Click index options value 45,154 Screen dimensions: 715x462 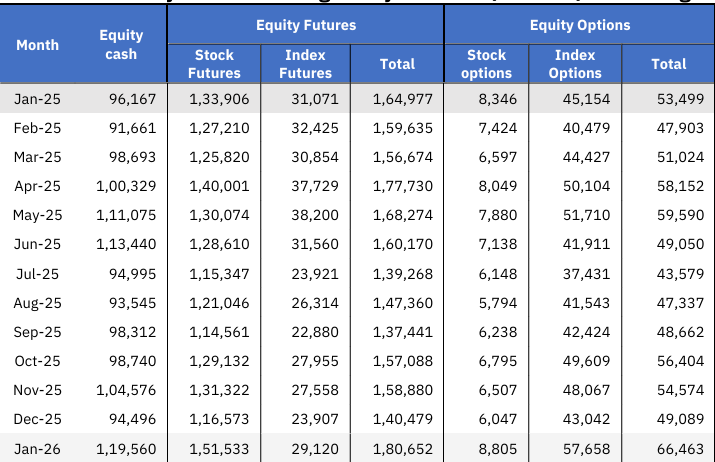coord(586,99)
